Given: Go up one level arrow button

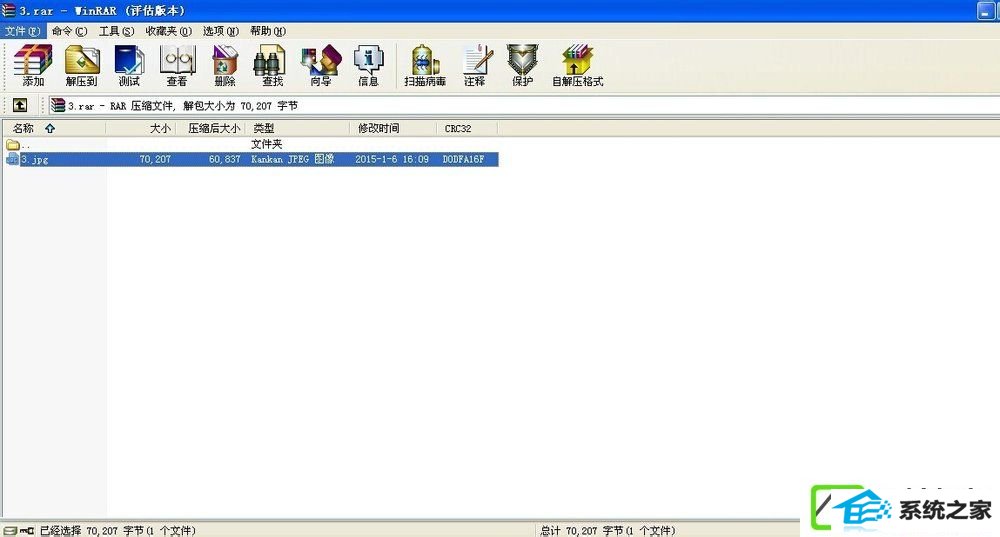Looking at the screenshot, I should point(20,105).
